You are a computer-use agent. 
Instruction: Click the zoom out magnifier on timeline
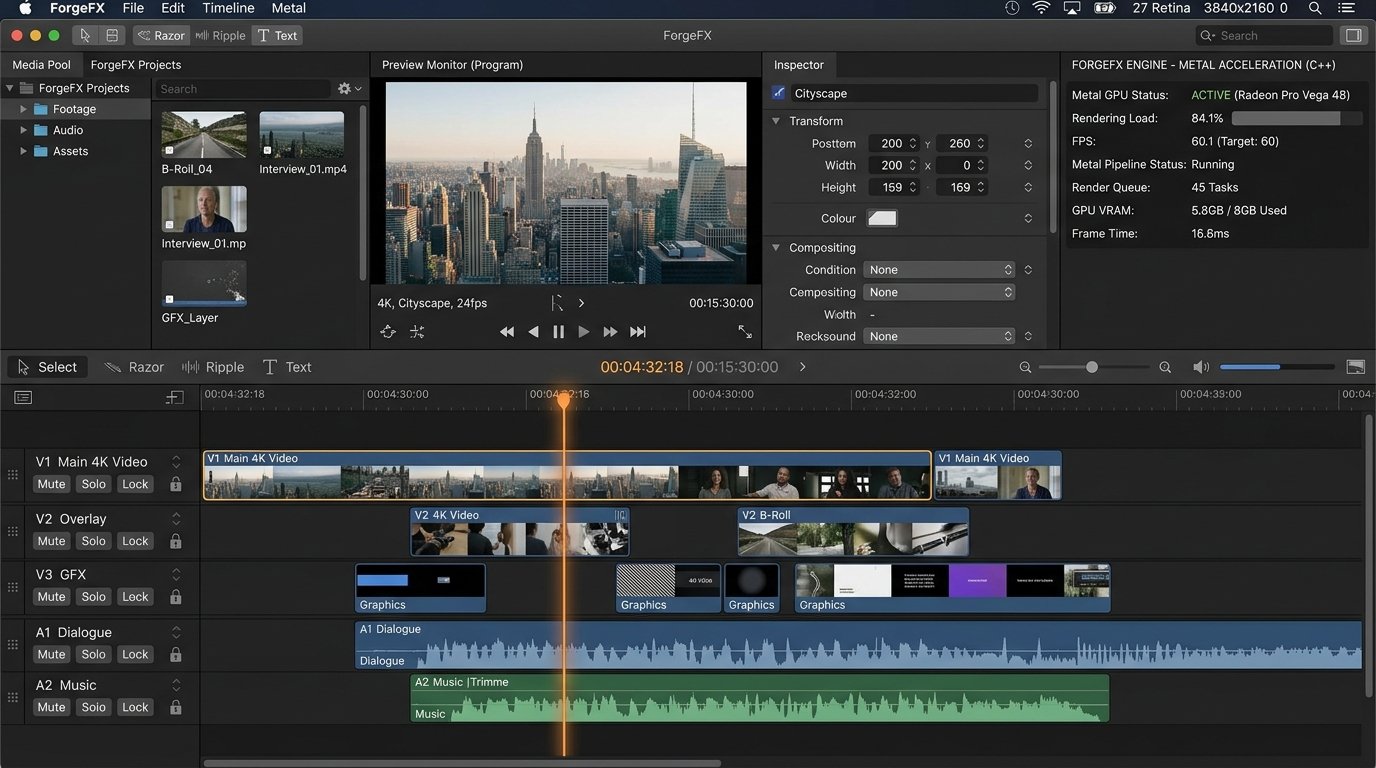point(1025,367)
